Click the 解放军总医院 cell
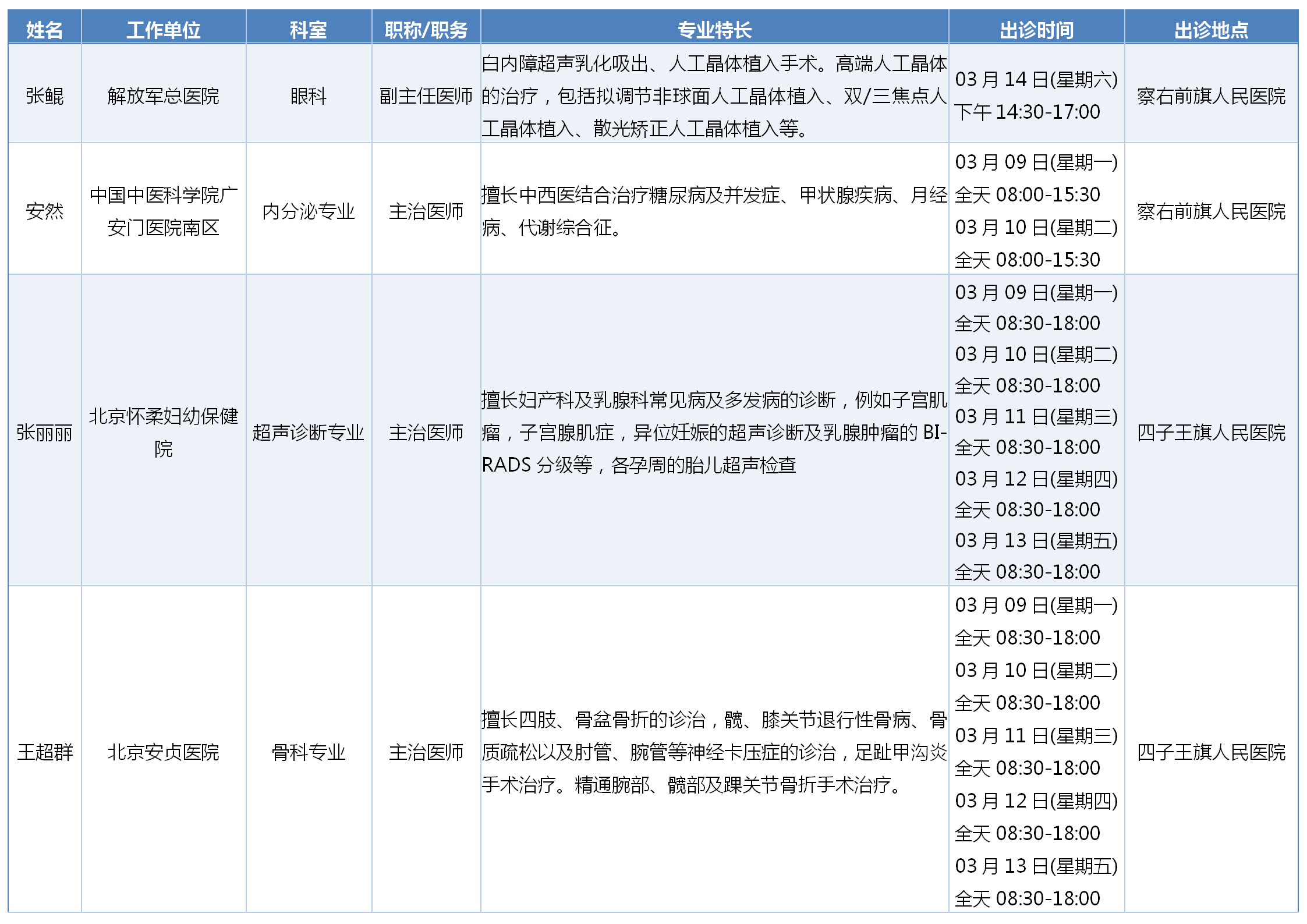 (164, 95)
